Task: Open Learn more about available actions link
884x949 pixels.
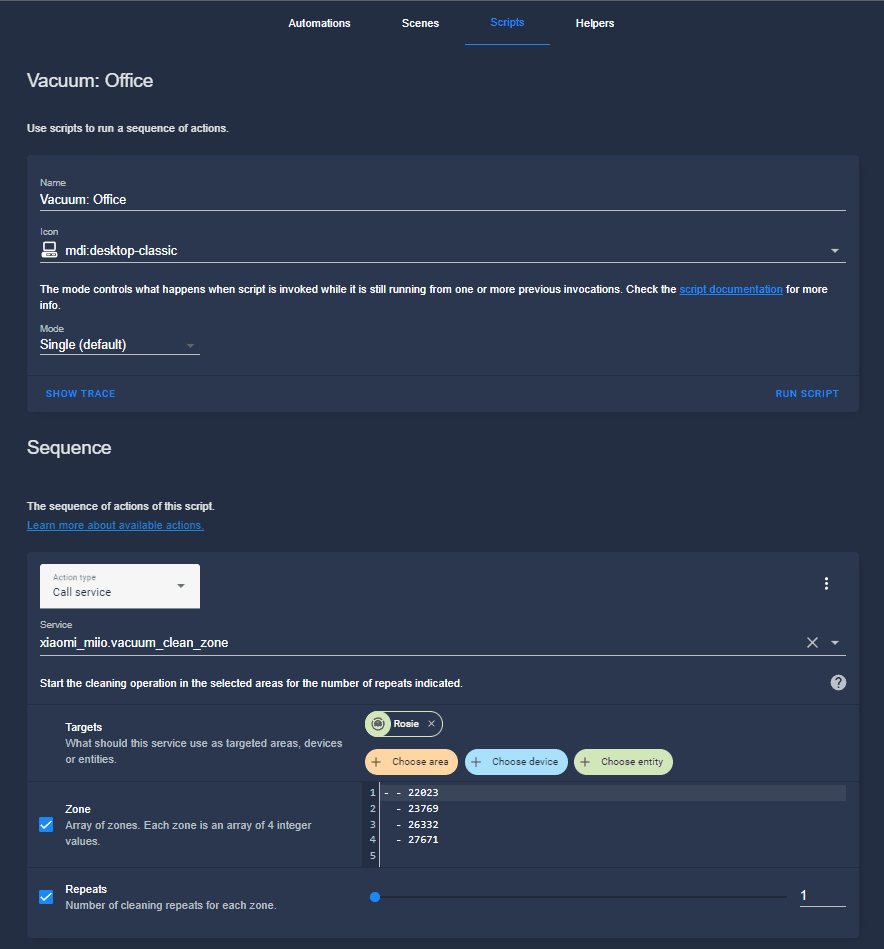Action: point(115,525)
